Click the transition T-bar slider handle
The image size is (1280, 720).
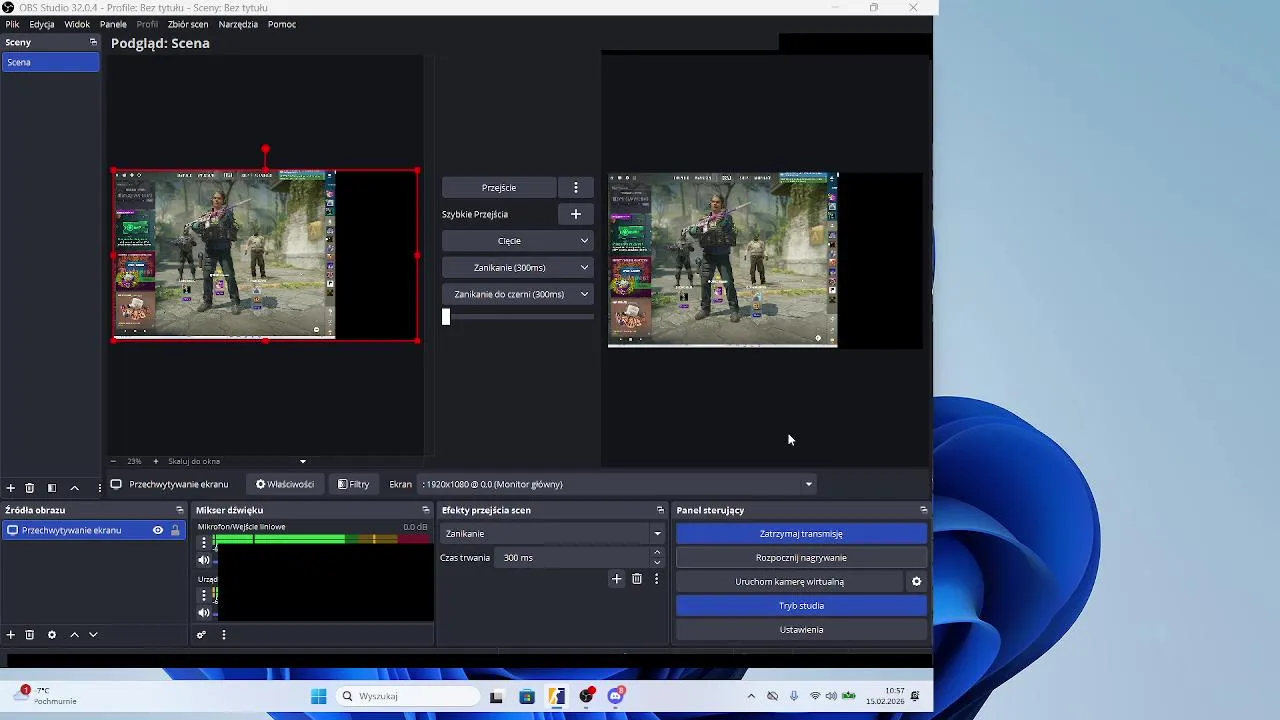446,317
